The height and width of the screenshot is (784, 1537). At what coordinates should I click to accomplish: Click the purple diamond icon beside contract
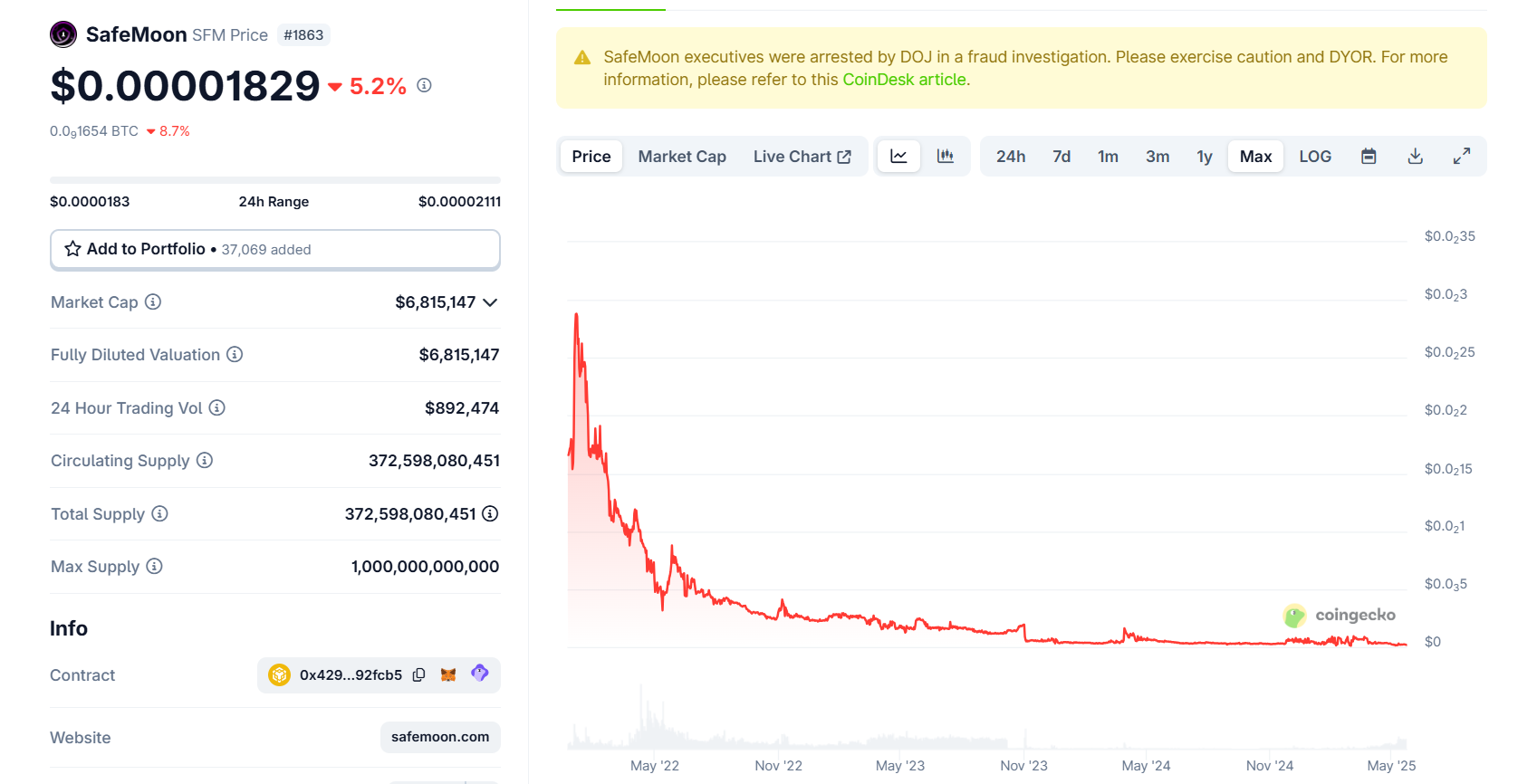pos(480,673)
